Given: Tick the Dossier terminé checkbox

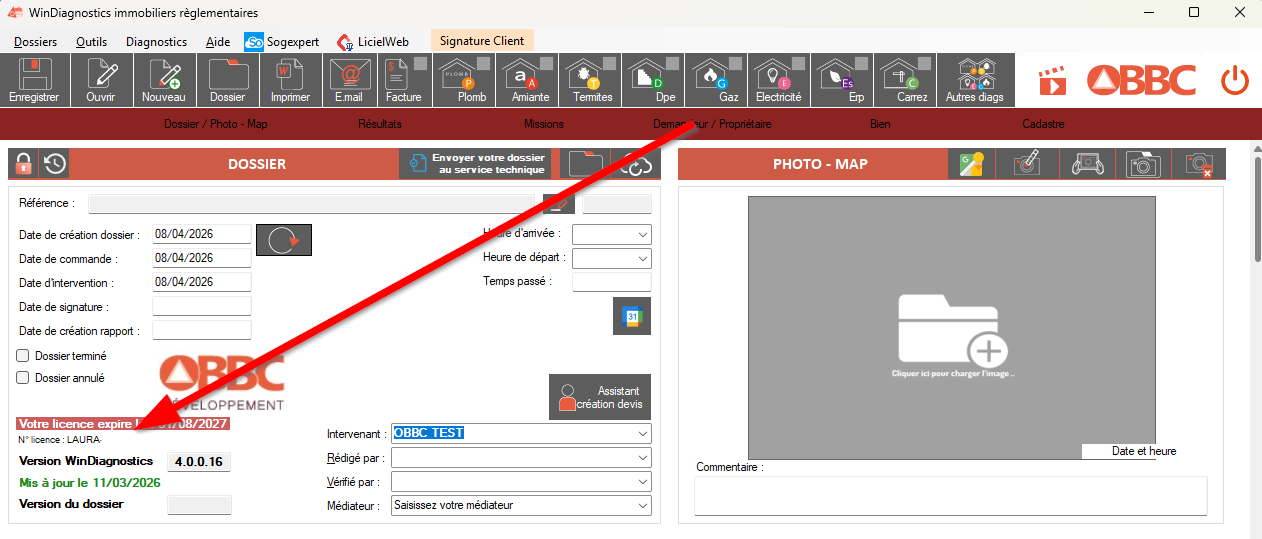Looking at the screenshot, I should pyautogui.click(x=23, y=355).
